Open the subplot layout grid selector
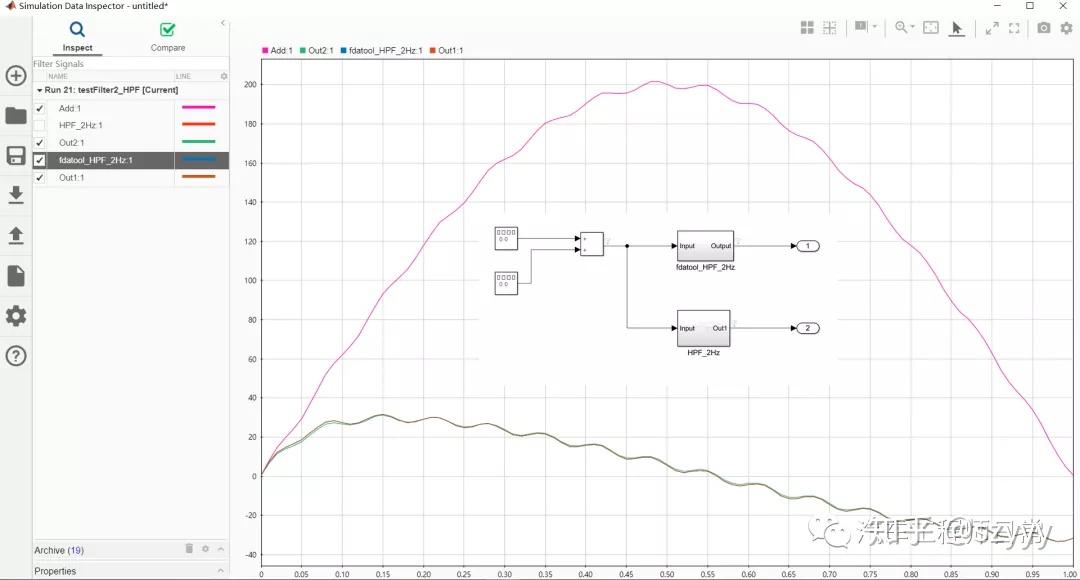This screenshot has width=1080, height=580. [x=807, y=27]
